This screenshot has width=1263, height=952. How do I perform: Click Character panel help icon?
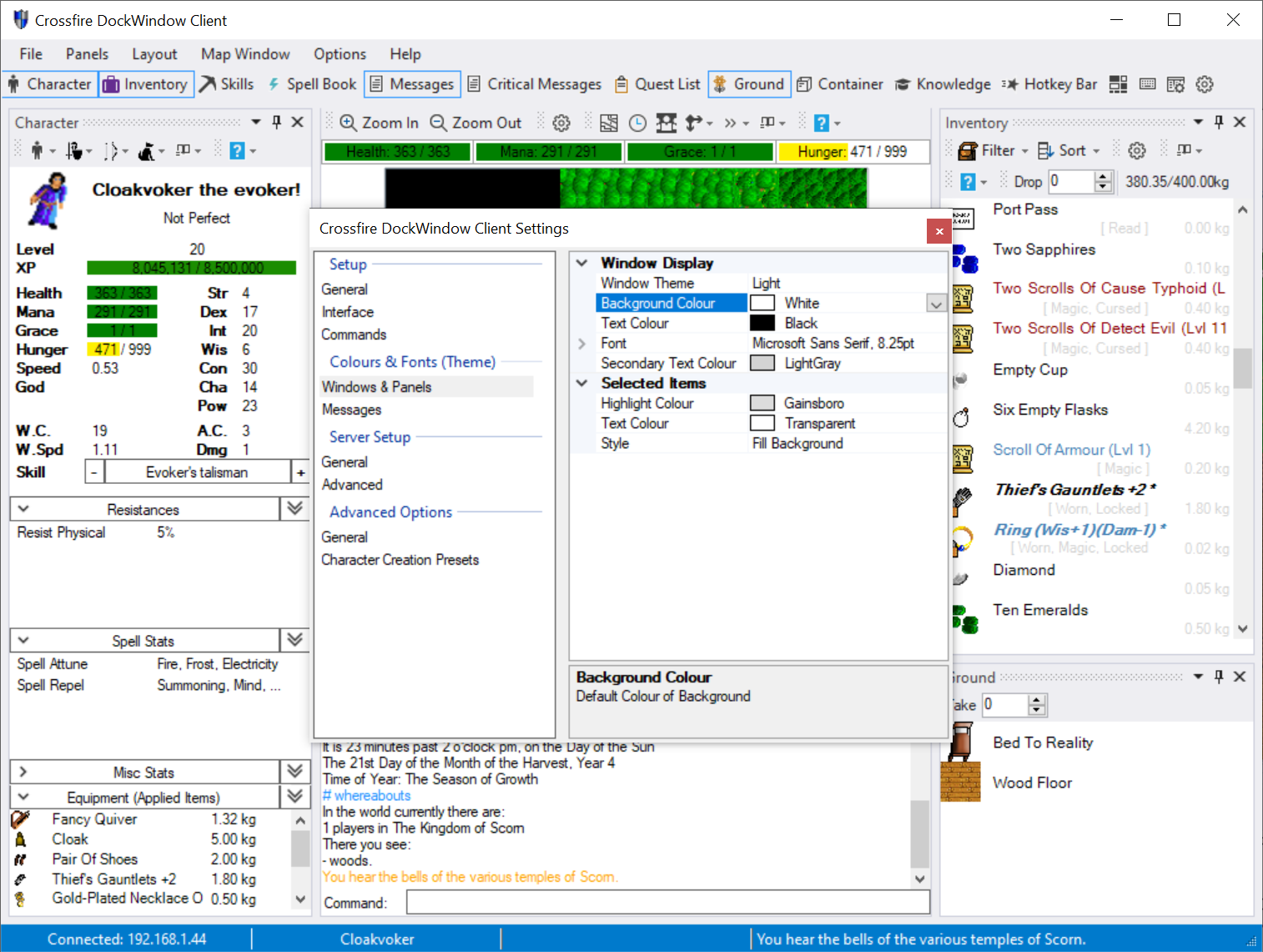pos(238,151)
